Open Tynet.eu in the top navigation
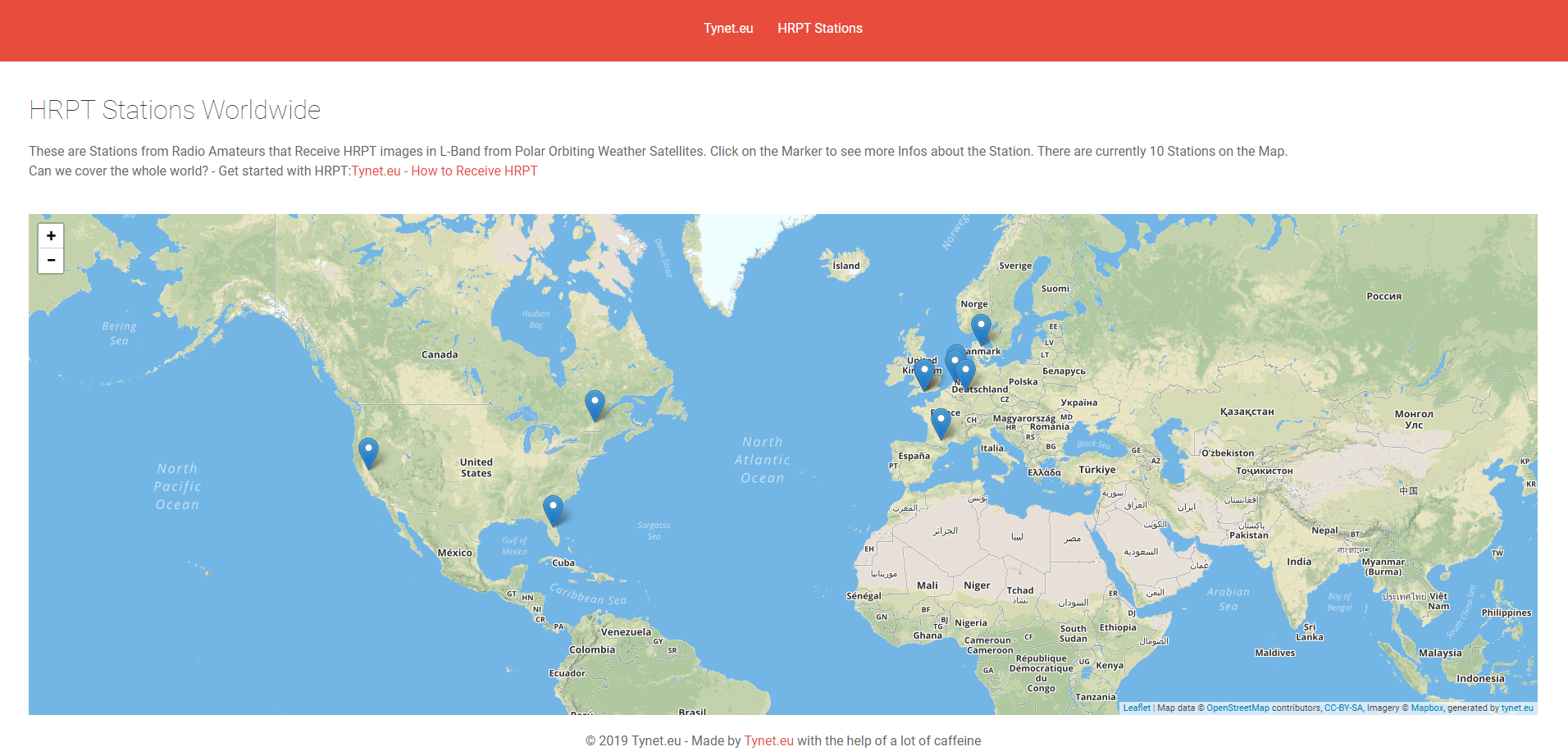Image resolution: width=1568 pixels, height=756 pixels. pos(728,29)
